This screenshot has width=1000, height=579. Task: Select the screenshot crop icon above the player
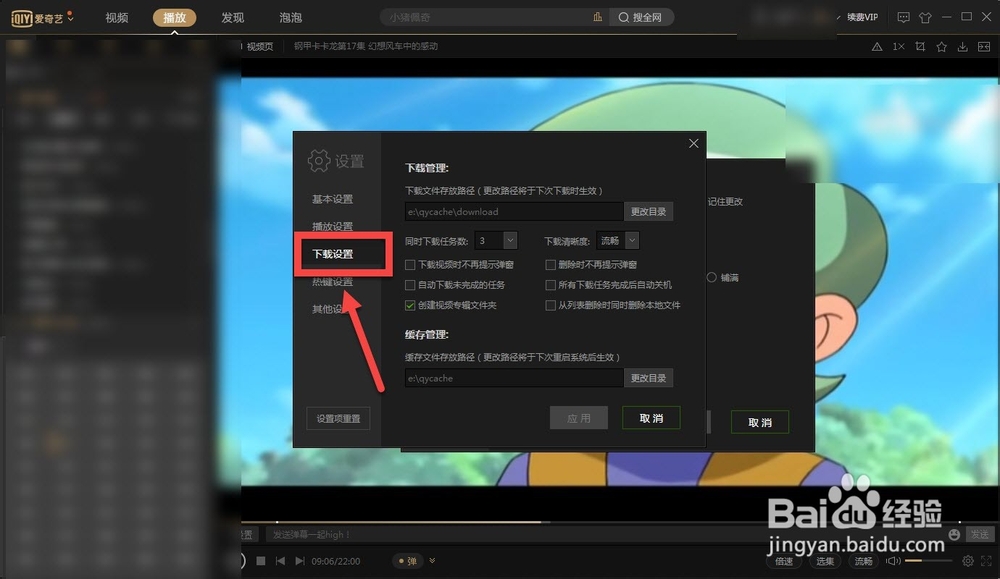tap(920, 47)
